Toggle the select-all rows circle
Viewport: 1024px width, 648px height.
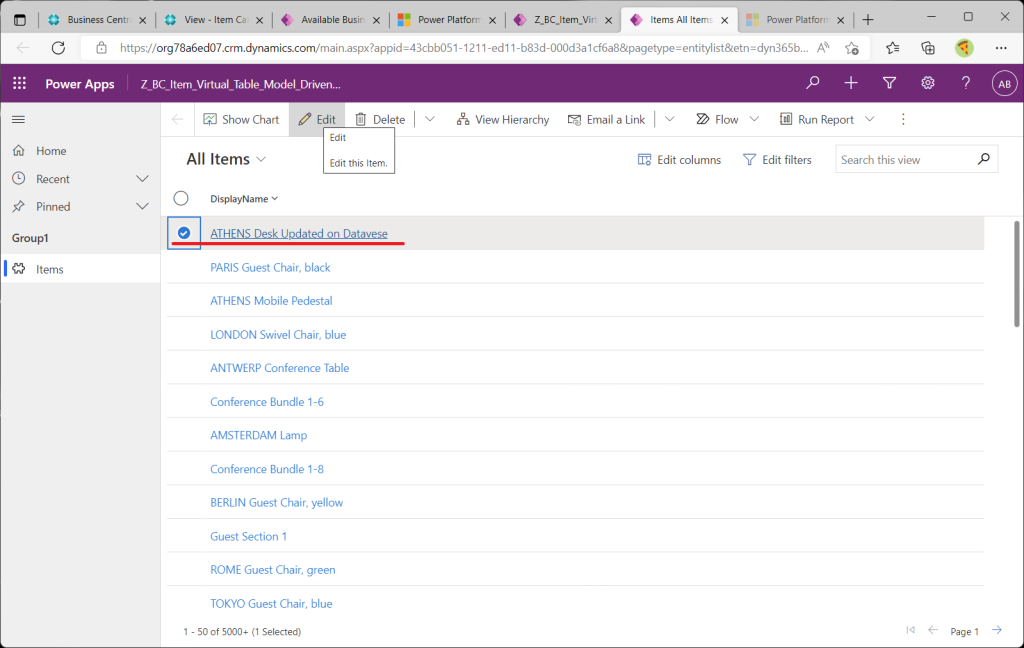181,198
